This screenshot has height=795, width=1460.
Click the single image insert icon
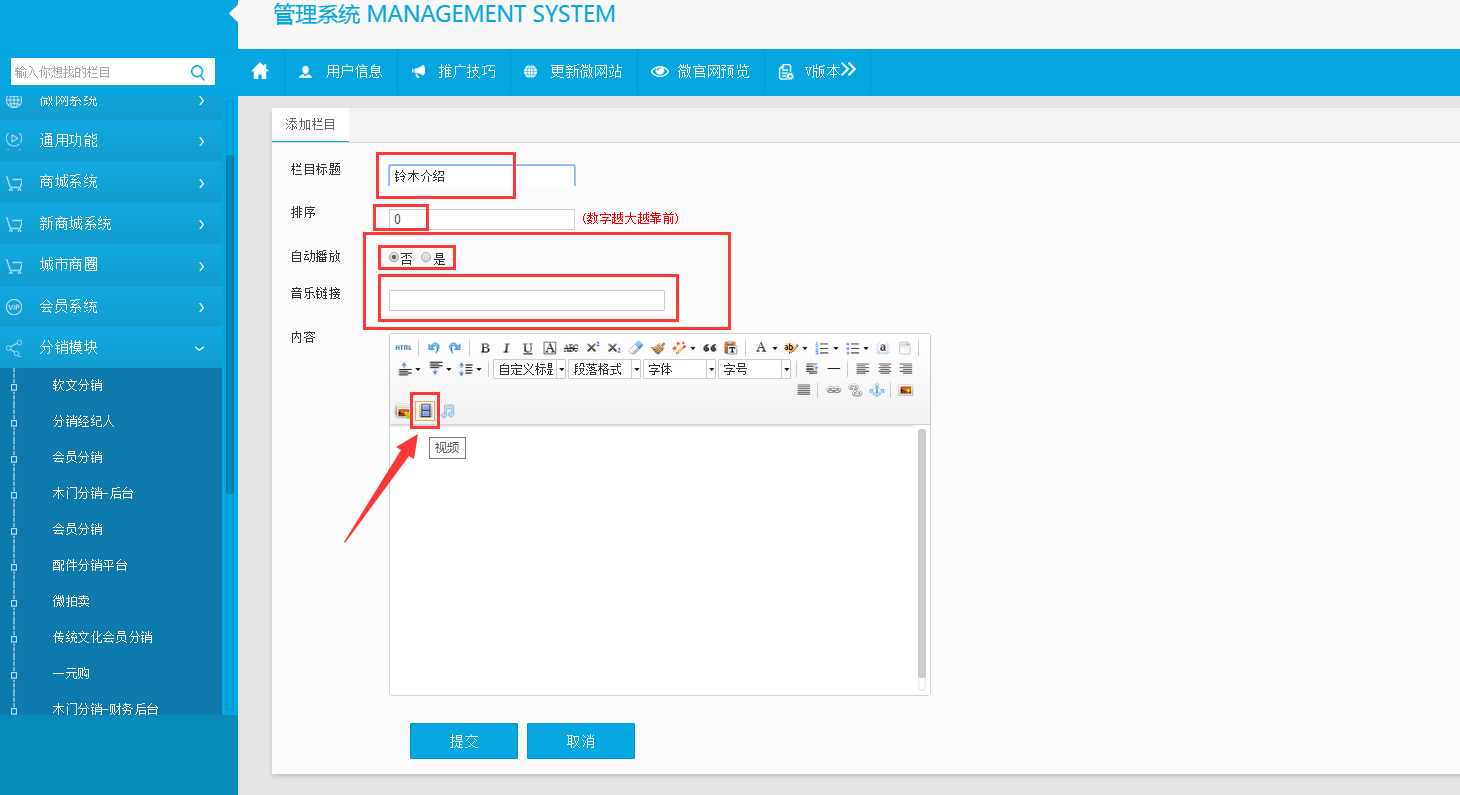[x=905, y=390]
